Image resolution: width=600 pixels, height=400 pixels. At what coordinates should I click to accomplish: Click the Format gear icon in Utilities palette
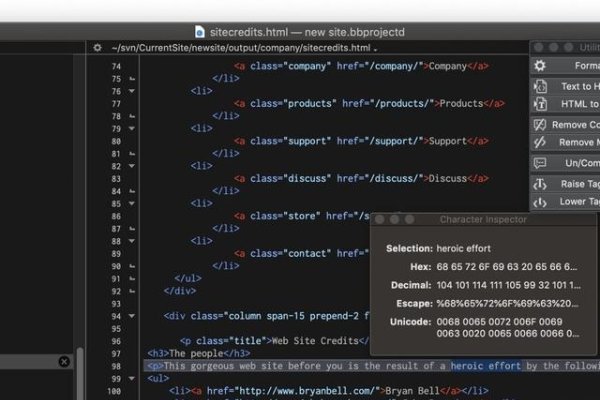541,66
